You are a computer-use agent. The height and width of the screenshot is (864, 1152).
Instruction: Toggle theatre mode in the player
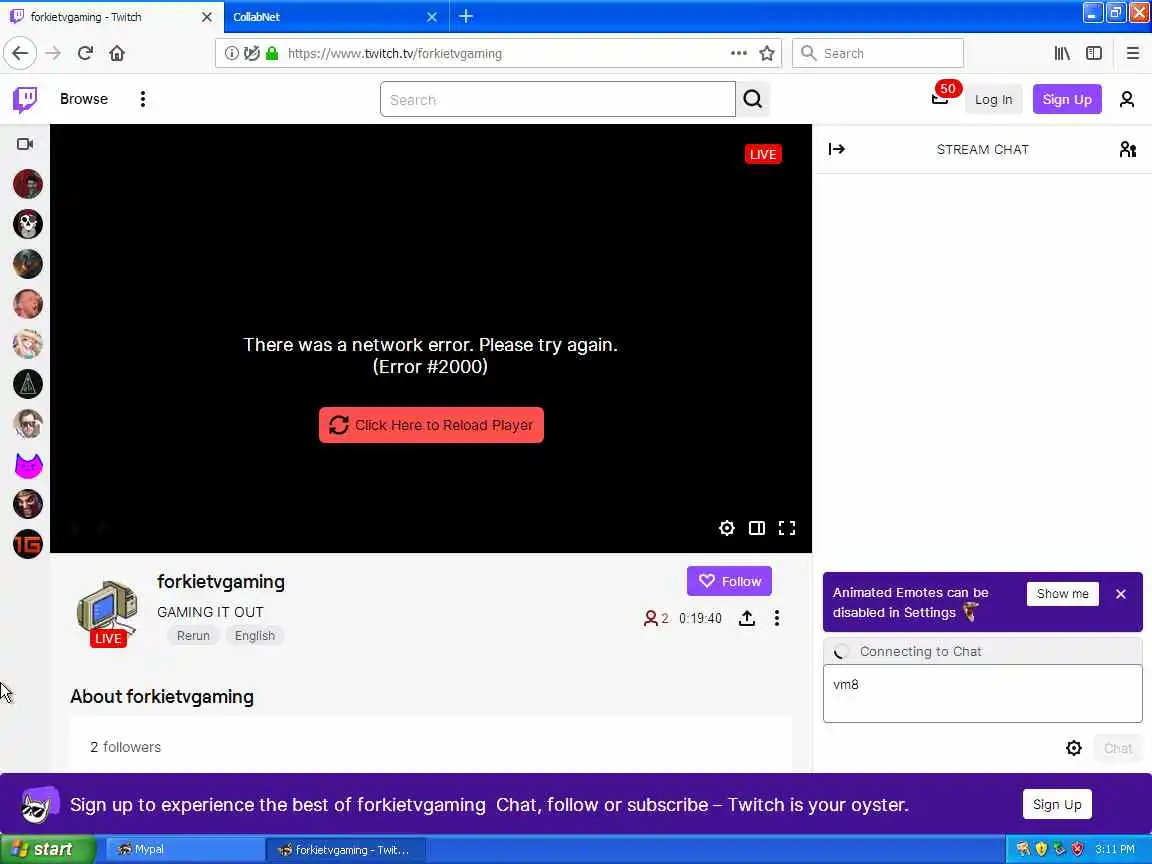(x=757, y=528)
